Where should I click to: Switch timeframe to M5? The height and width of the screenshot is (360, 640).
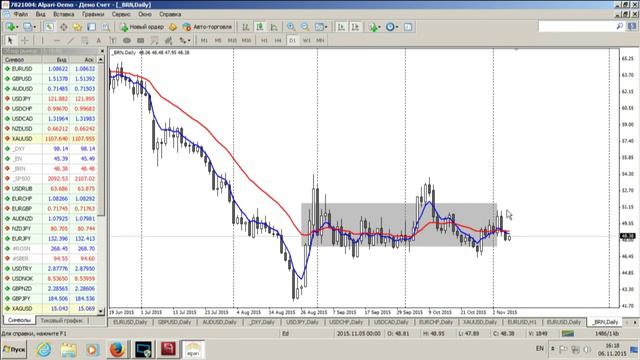click(x=218, y=40)
